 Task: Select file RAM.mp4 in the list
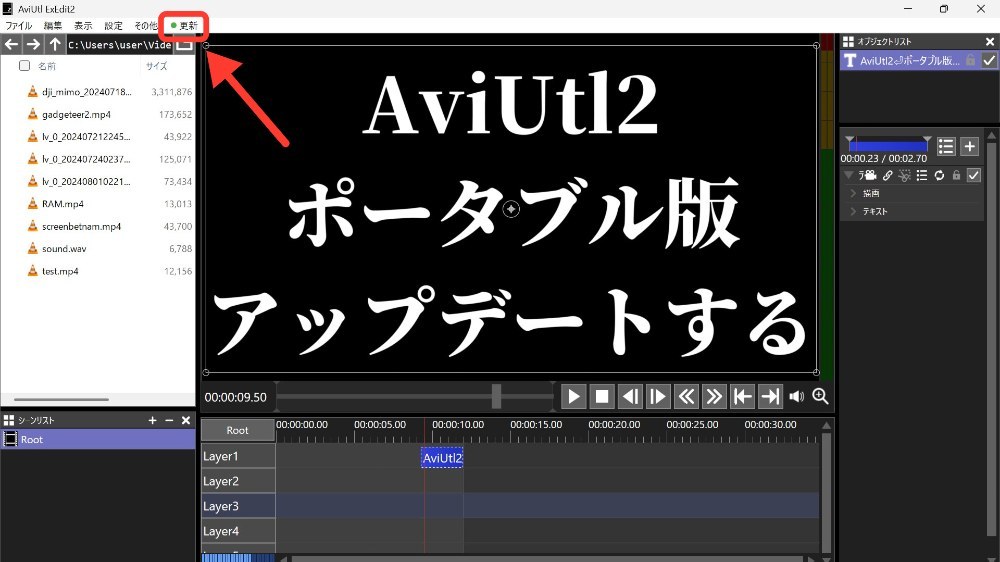(62, 203)
